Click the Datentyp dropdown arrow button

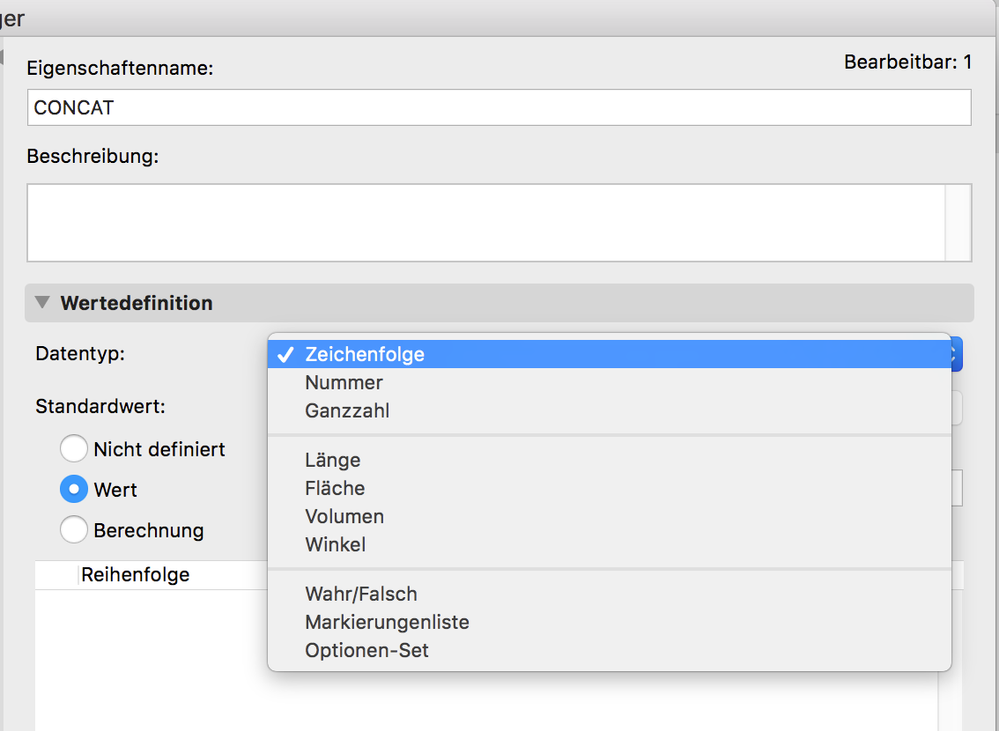point(955,355)
